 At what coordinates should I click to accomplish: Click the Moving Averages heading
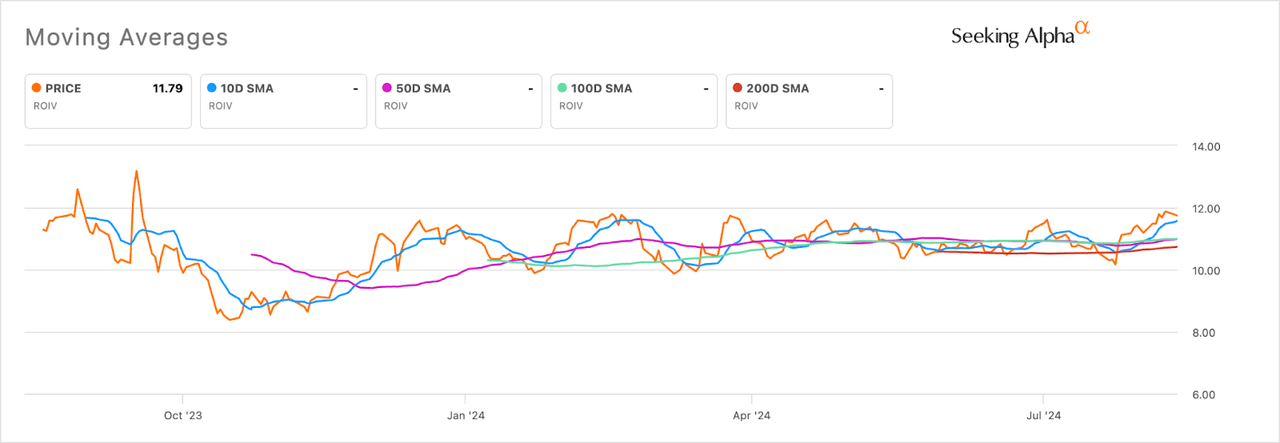(x=126, y=38)
